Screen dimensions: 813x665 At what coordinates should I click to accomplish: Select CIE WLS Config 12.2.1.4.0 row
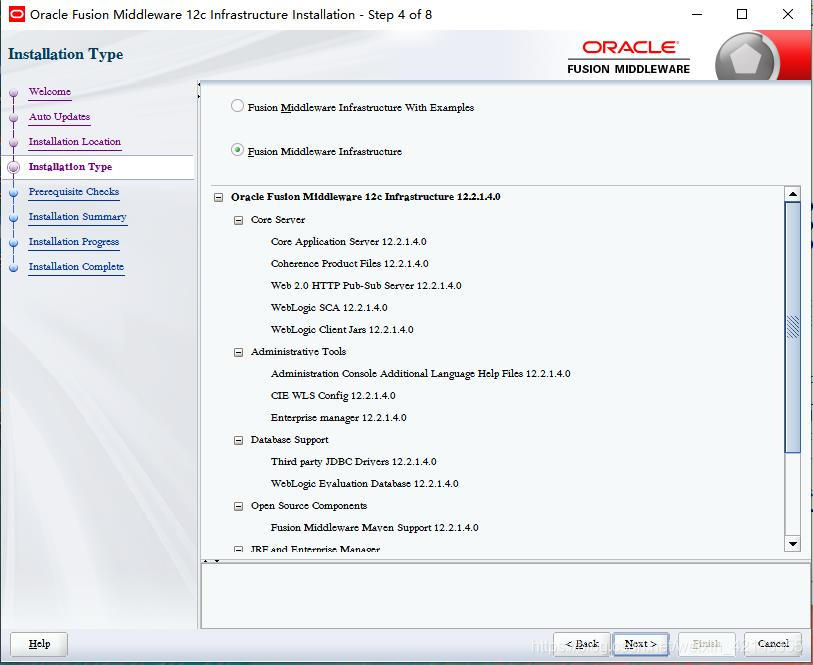(x=333, y=396)
